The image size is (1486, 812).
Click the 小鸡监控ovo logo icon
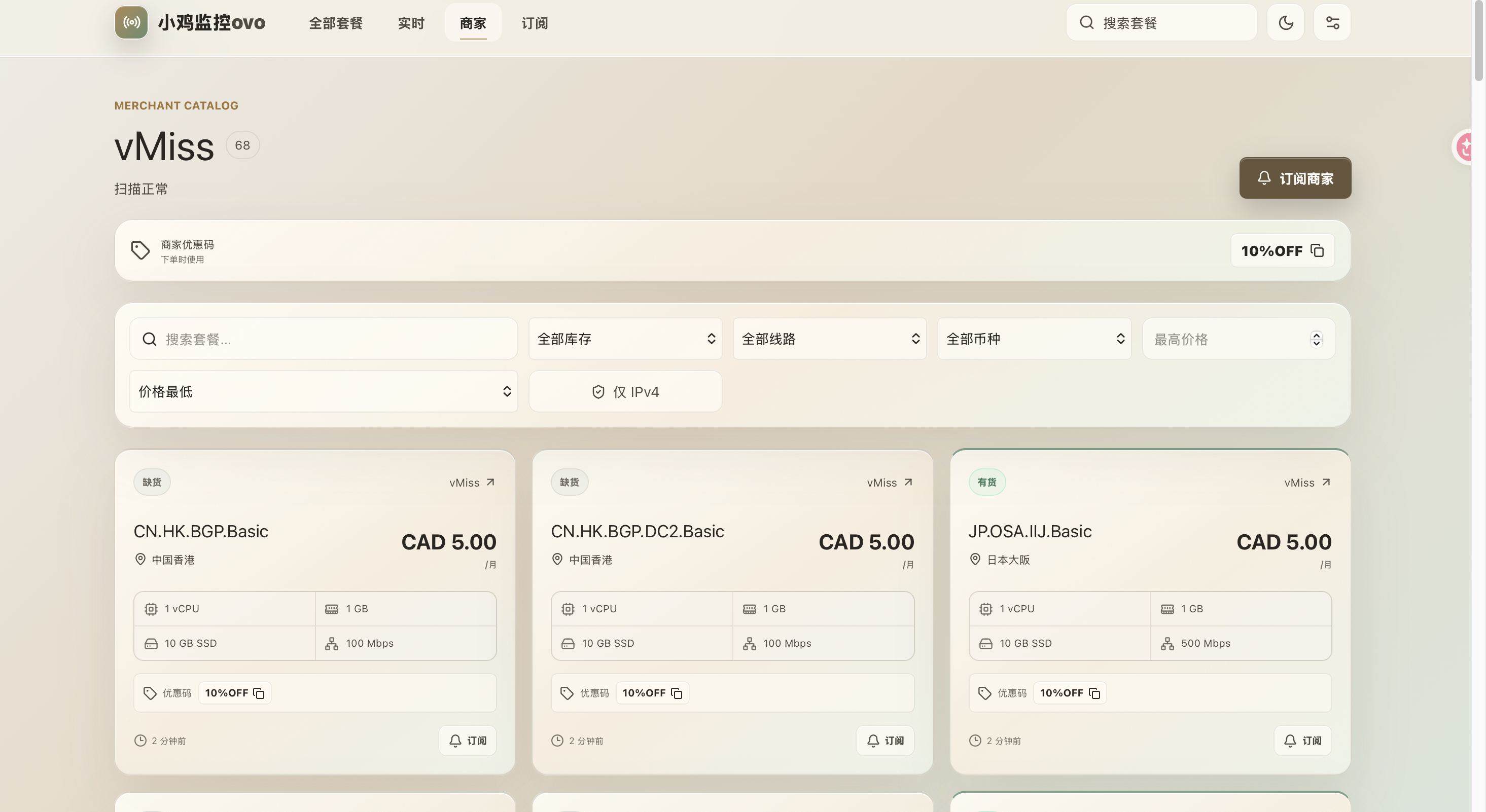(x=131, y=22)
